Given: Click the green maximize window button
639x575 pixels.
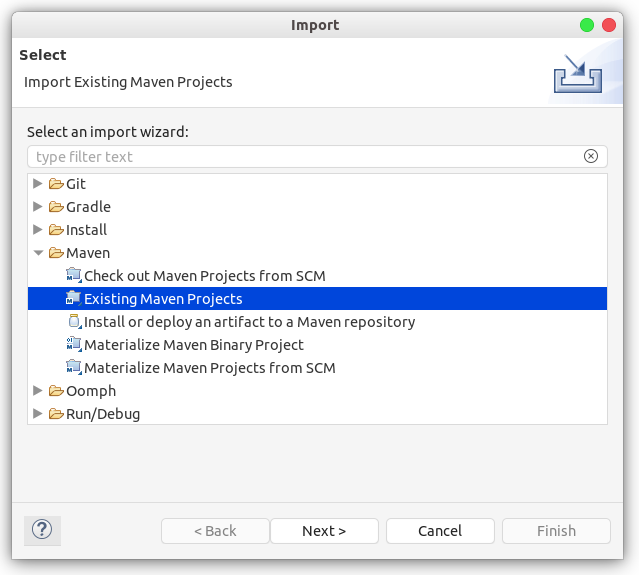Looking at the screenshot, I should (x=587, y=25).
